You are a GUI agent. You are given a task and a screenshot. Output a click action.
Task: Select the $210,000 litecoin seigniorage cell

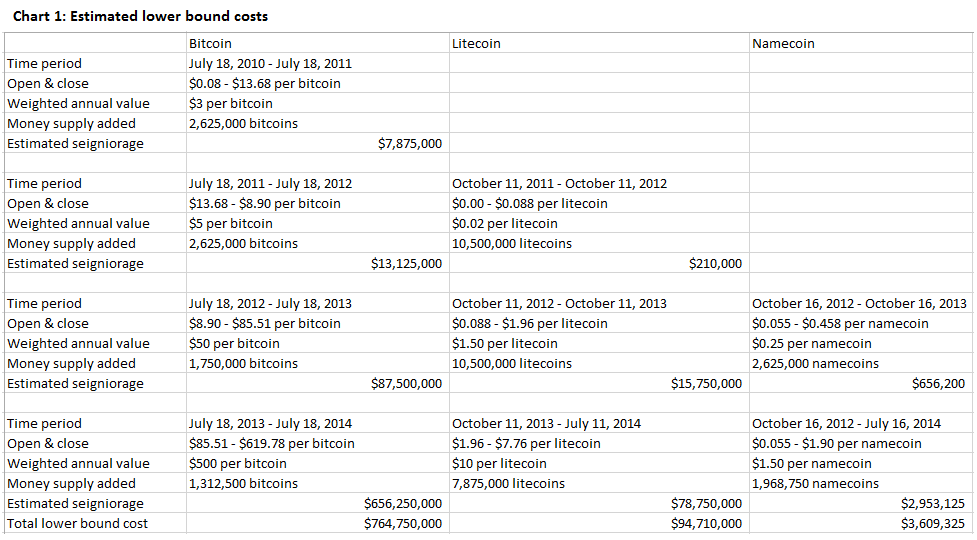click(x=715, y=264)
